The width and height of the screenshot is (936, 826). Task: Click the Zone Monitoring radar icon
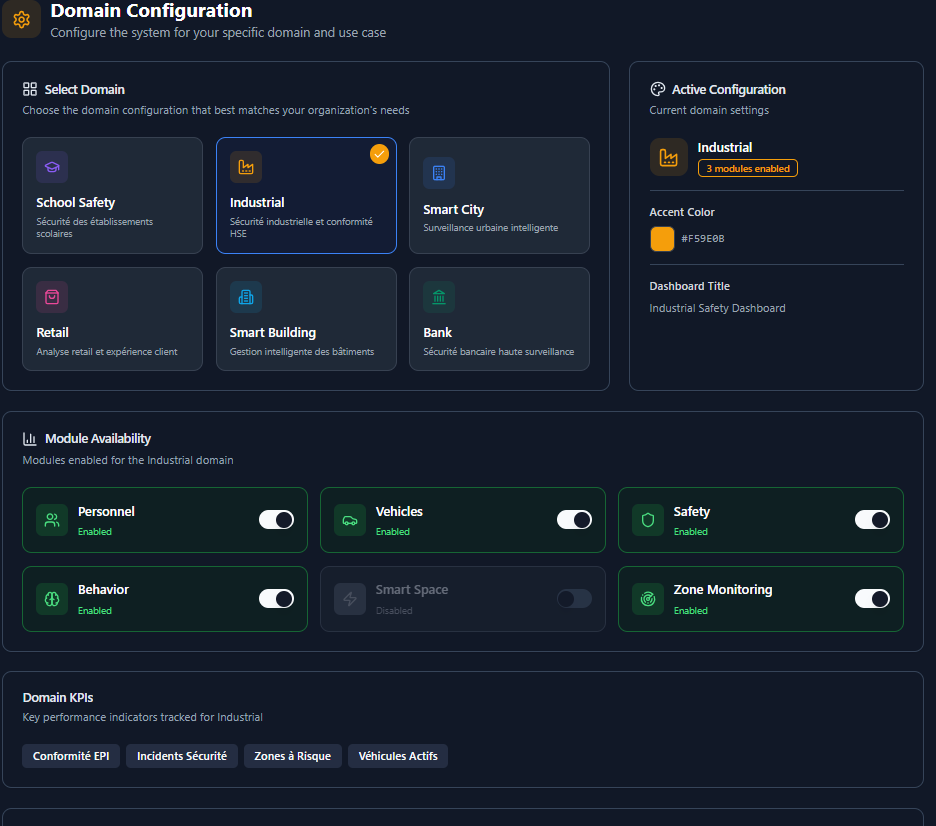click(x=648, y=599)
